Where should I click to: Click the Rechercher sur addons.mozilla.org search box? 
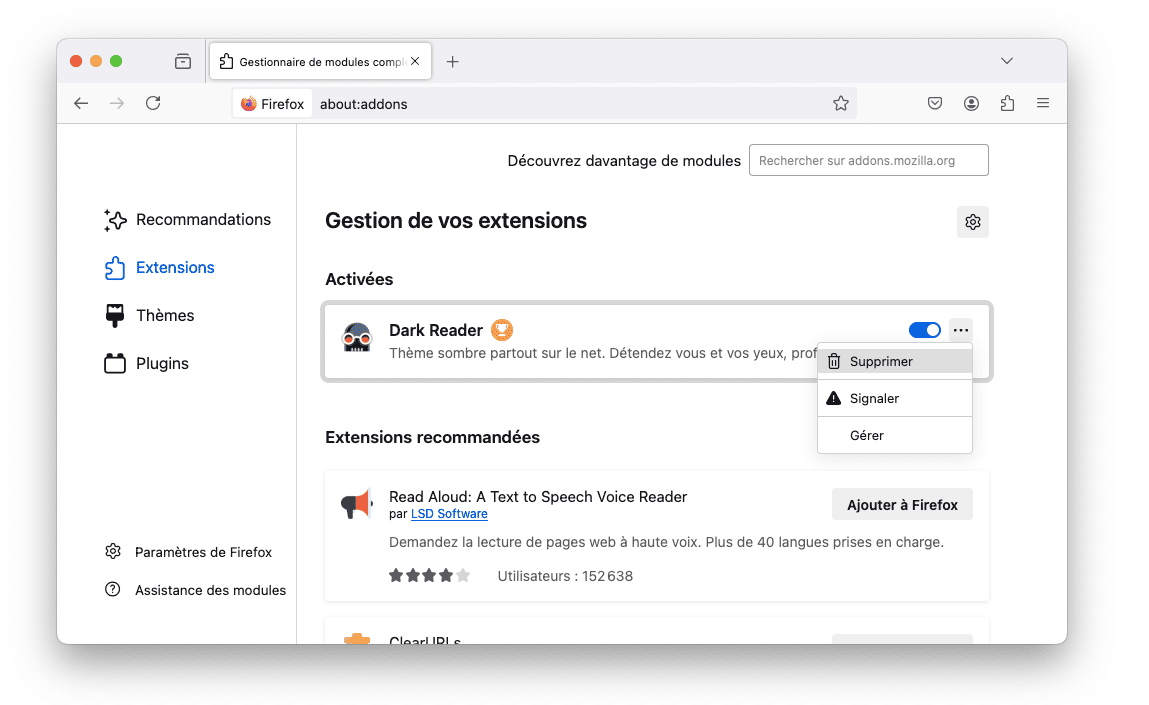click(868, 160)
